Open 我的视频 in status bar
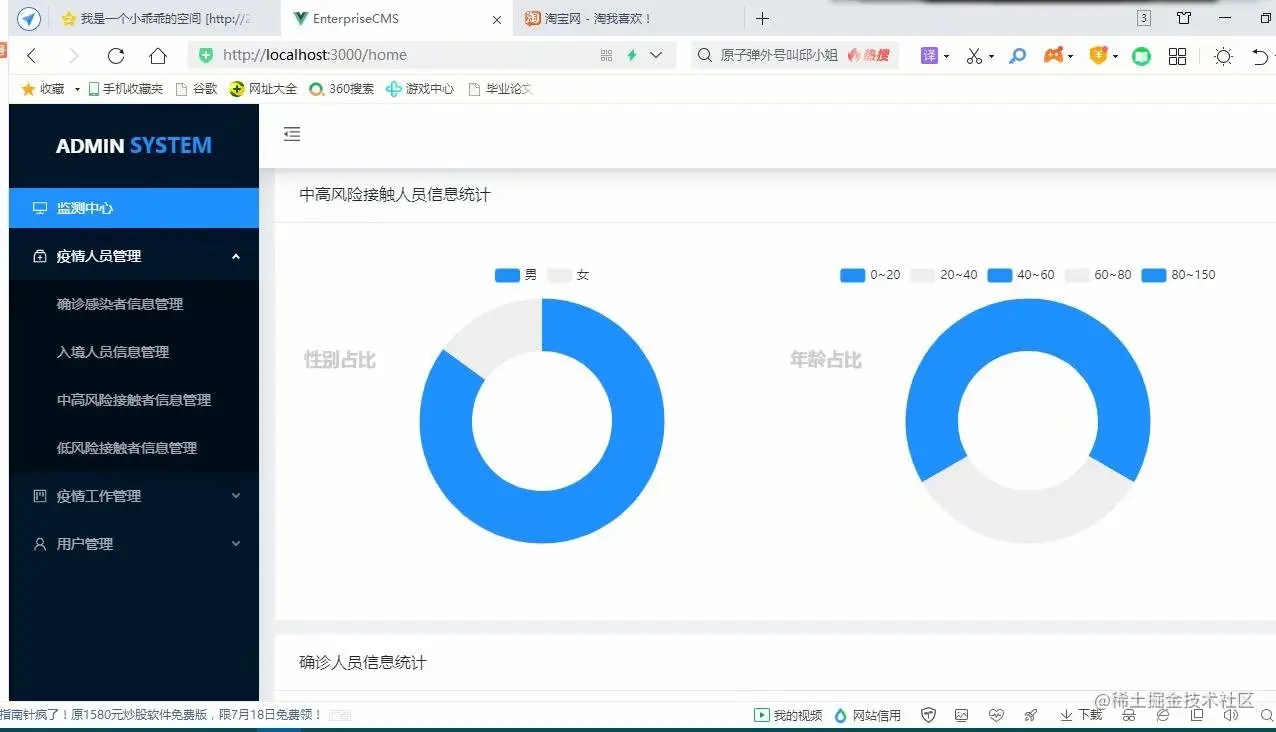The image size is (1276, 732). coord(788,715)
